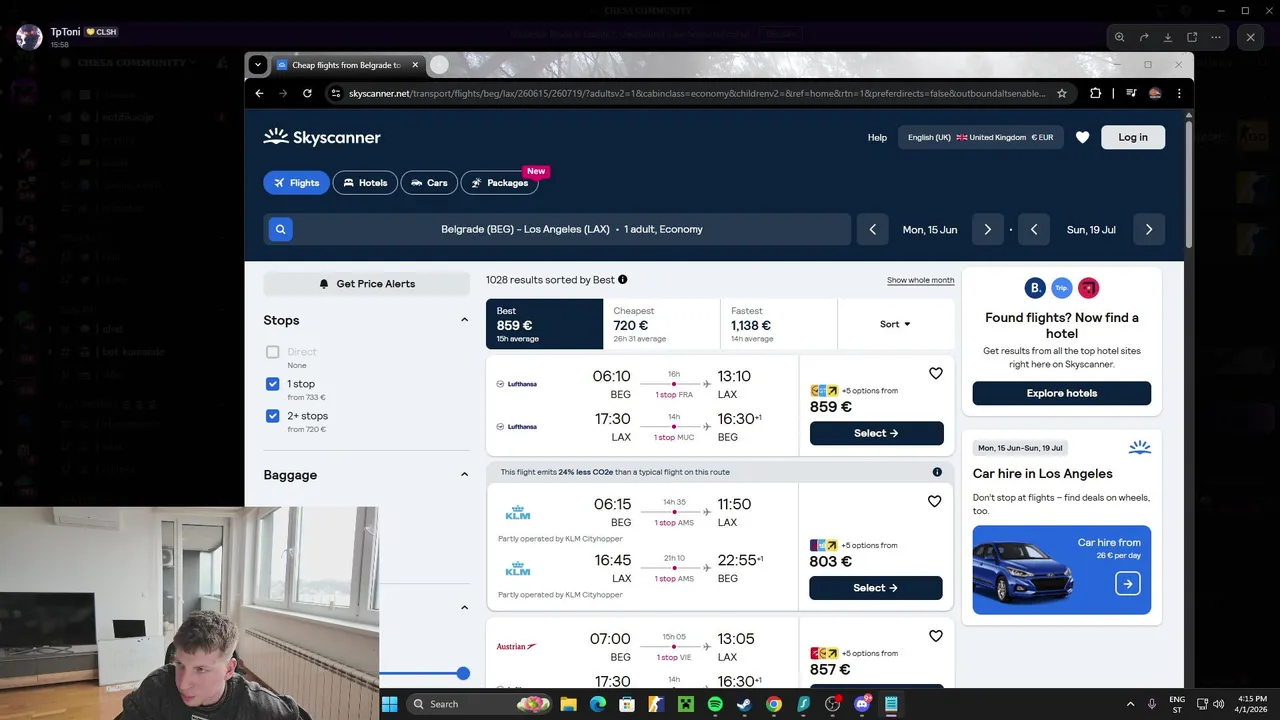Go to previous return date before Sun, 19 Jul
The width and height of the screenshot is (1280, 720).
tap(1034, 229)
